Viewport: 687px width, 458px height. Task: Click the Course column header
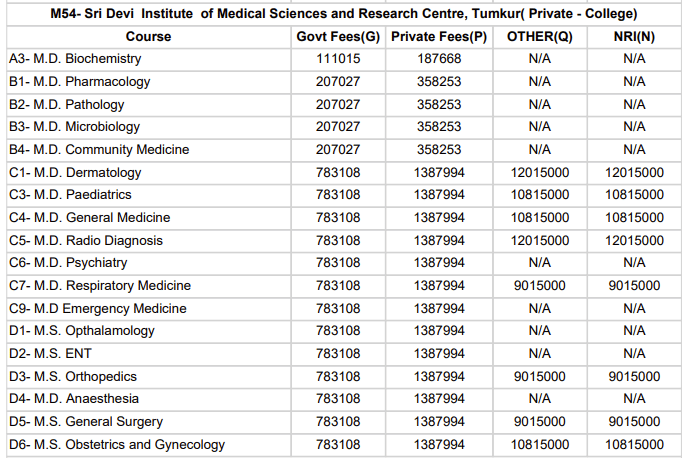pos(148,36)
